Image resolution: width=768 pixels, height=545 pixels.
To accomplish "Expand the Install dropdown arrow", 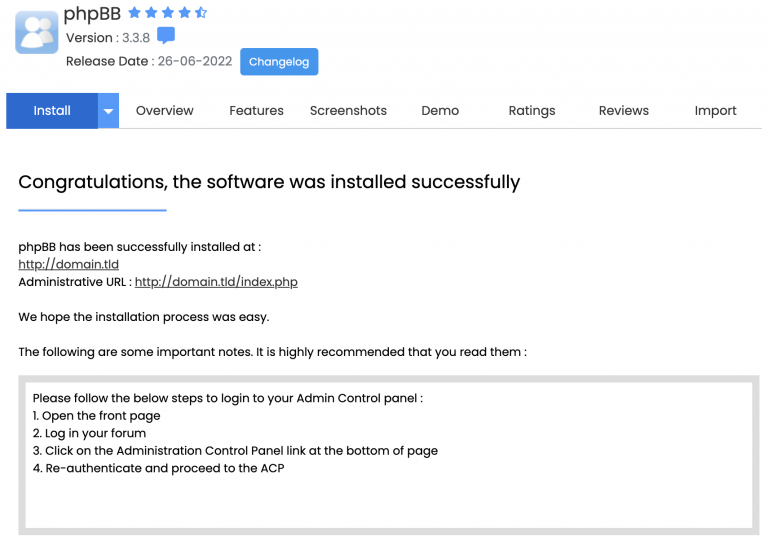I will pos(108,111).
